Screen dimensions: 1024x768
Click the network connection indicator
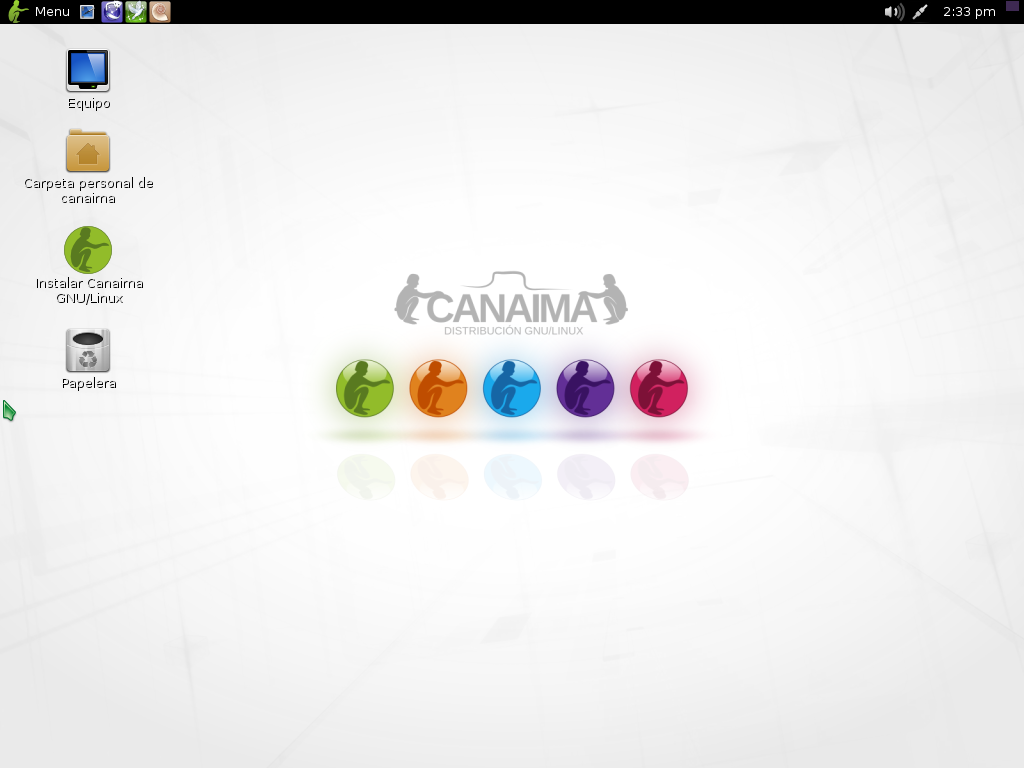[x=919, y=11]
